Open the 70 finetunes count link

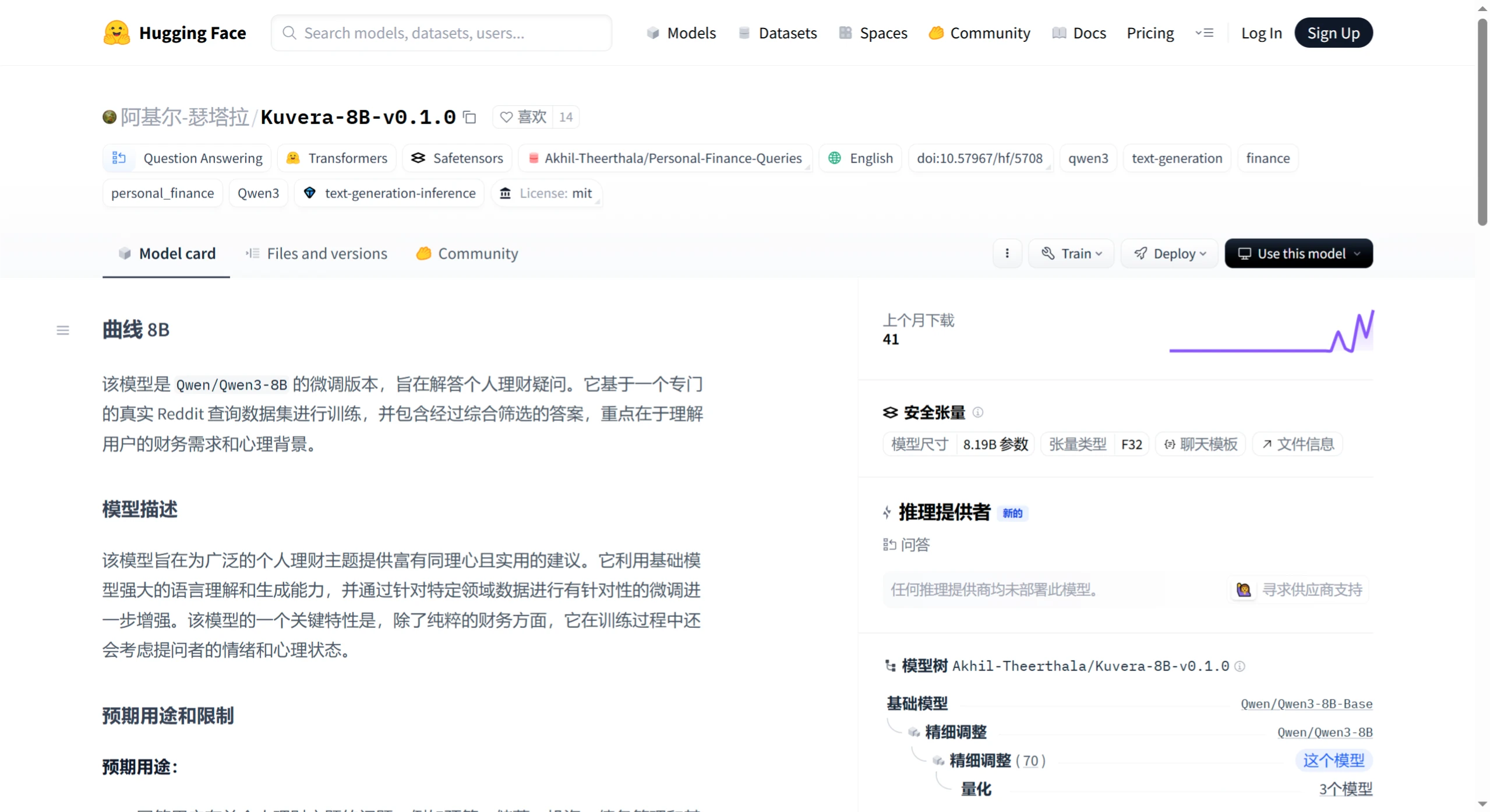coord(1030,761)
